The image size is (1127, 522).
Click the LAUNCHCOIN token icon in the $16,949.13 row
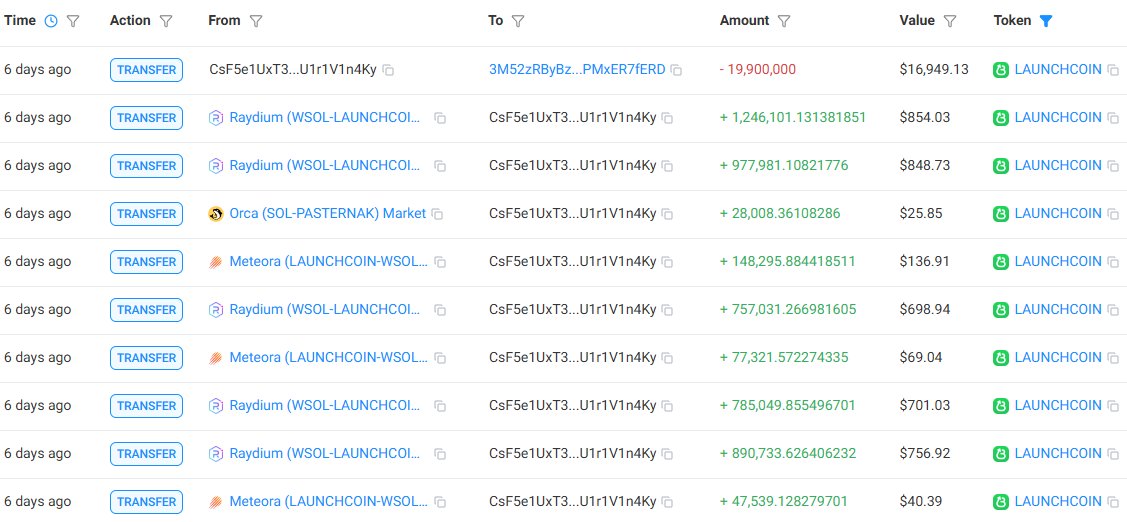coord(1000,70)
